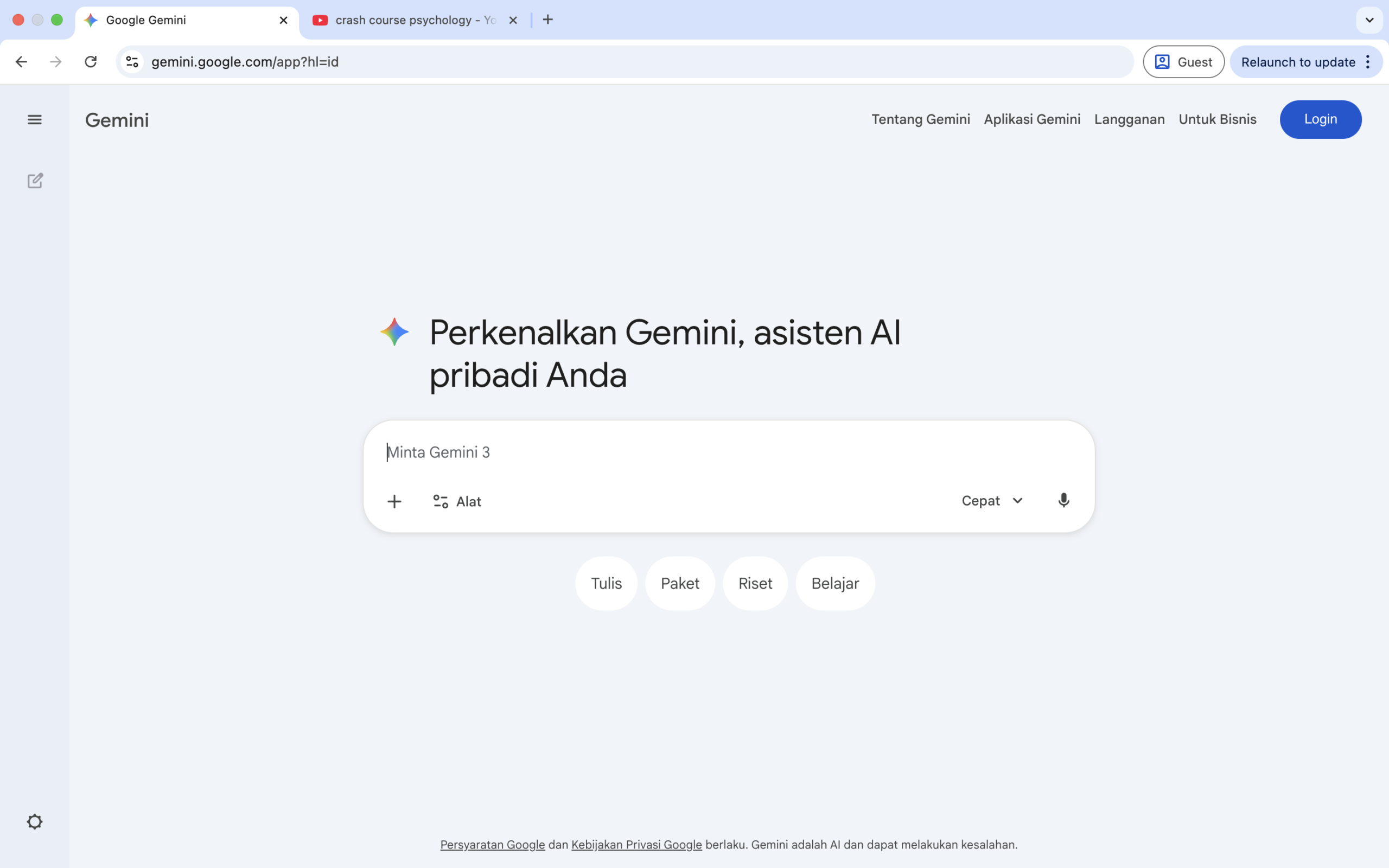
Task: Open the tab search chevron at top right
Action: [1369, 20]
